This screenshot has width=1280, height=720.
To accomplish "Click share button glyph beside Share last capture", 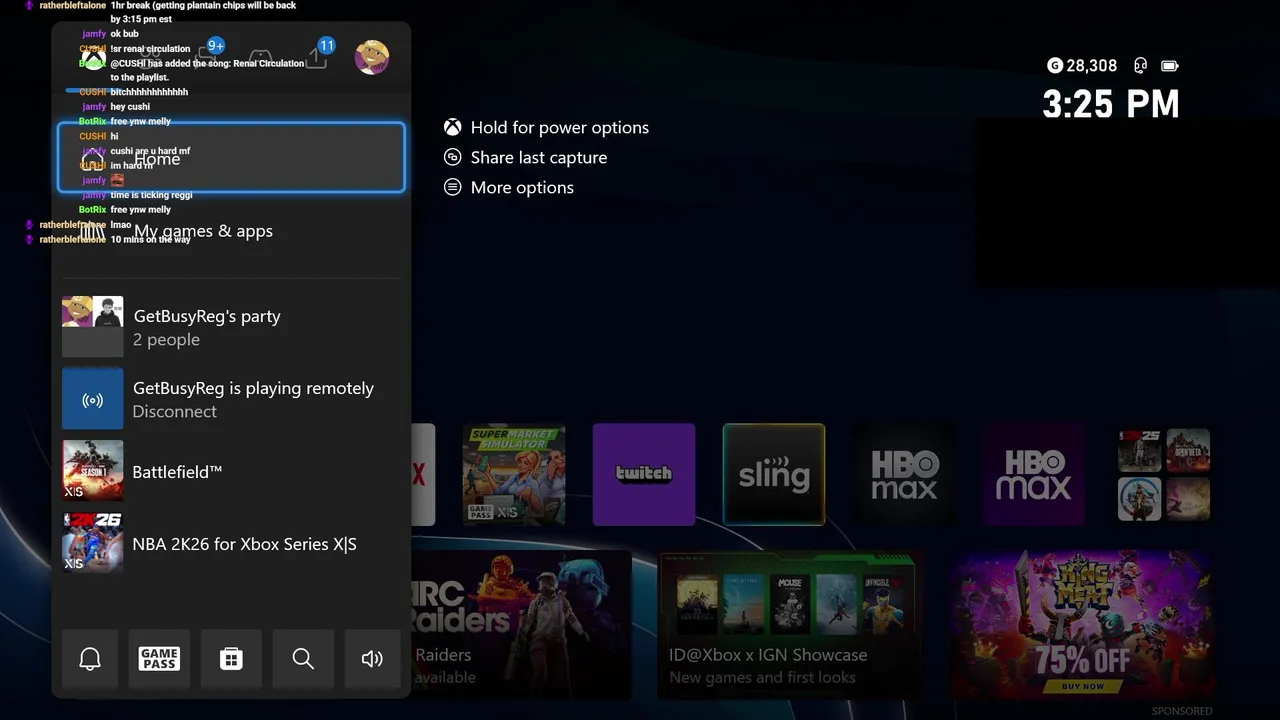I will [x=453, y=157].
